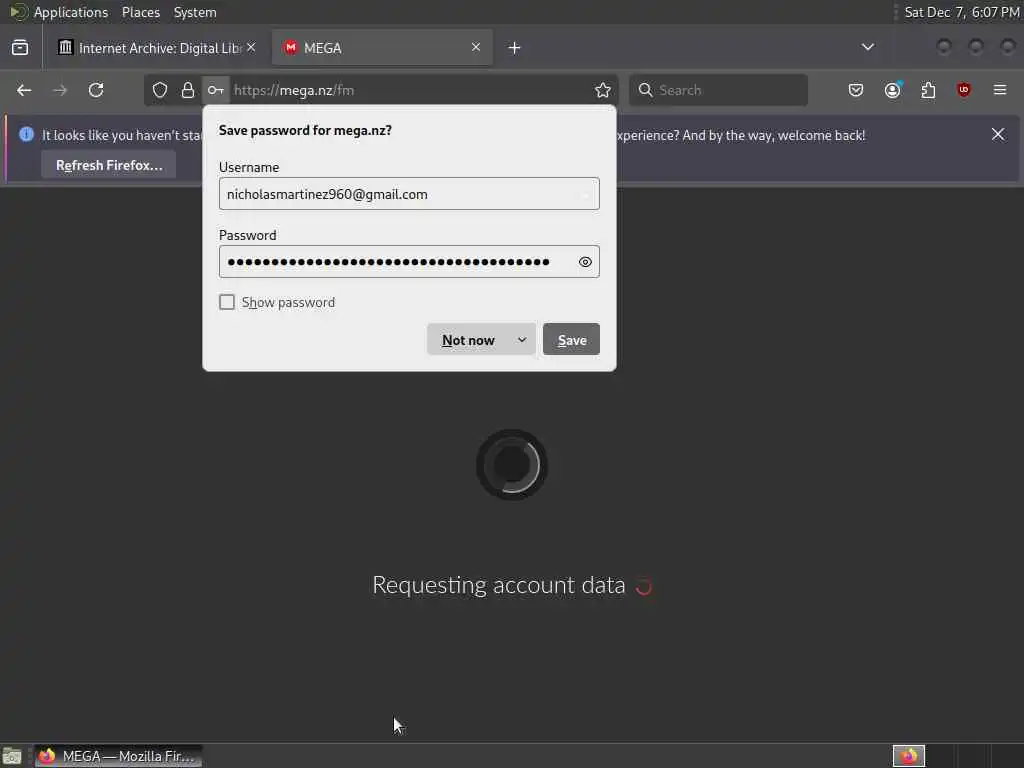Open a new tab with the plus button
The height and width of the screenshot is (768, 1024).
(515, 48)
